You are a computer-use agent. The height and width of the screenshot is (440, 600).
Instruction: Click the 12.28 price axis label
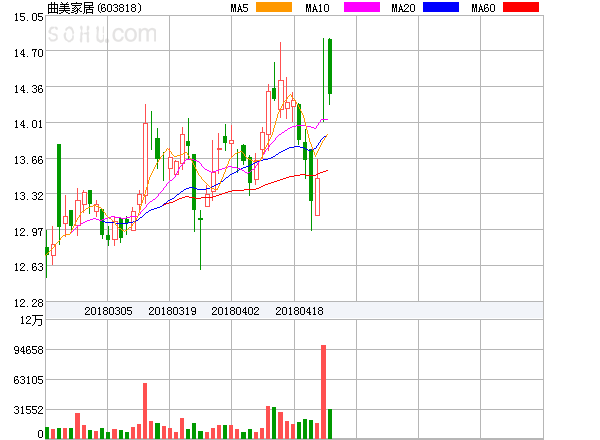click(x=29, y=303)
